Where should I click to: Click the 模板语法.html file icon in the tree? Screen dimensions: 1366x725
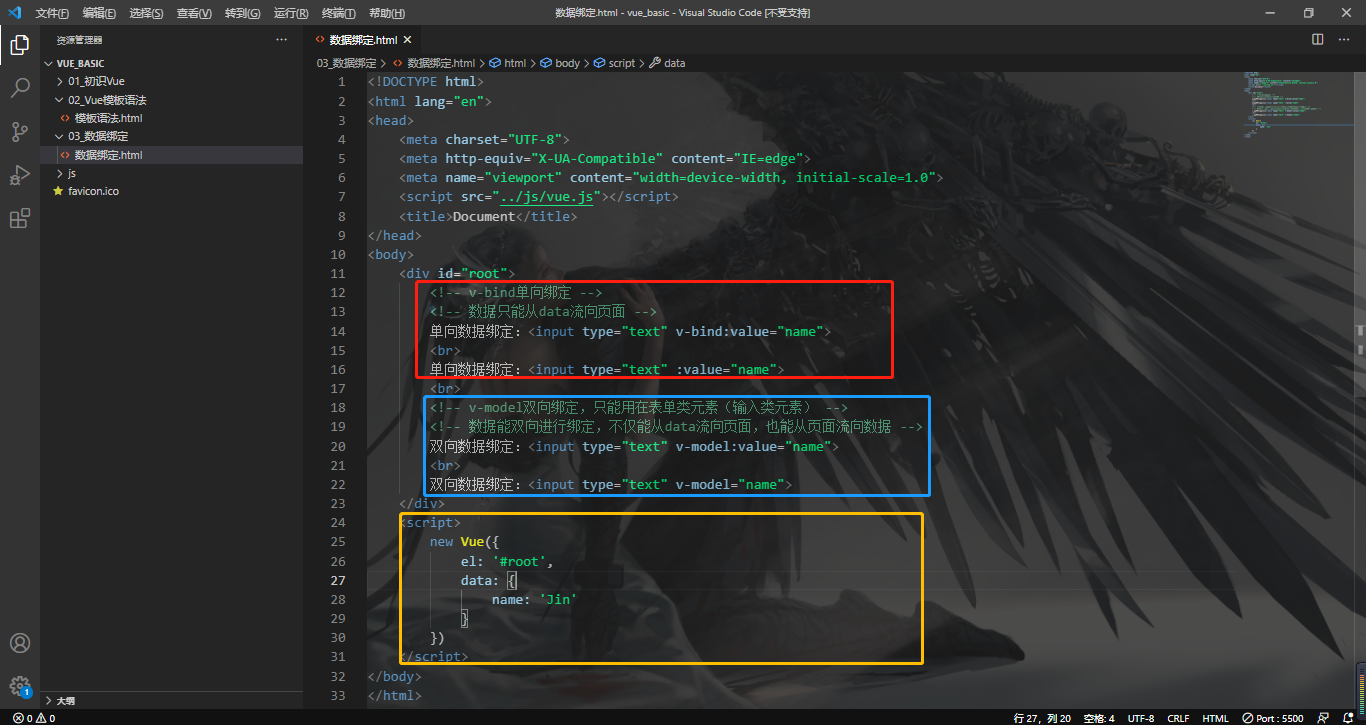[x=65, y=118]
